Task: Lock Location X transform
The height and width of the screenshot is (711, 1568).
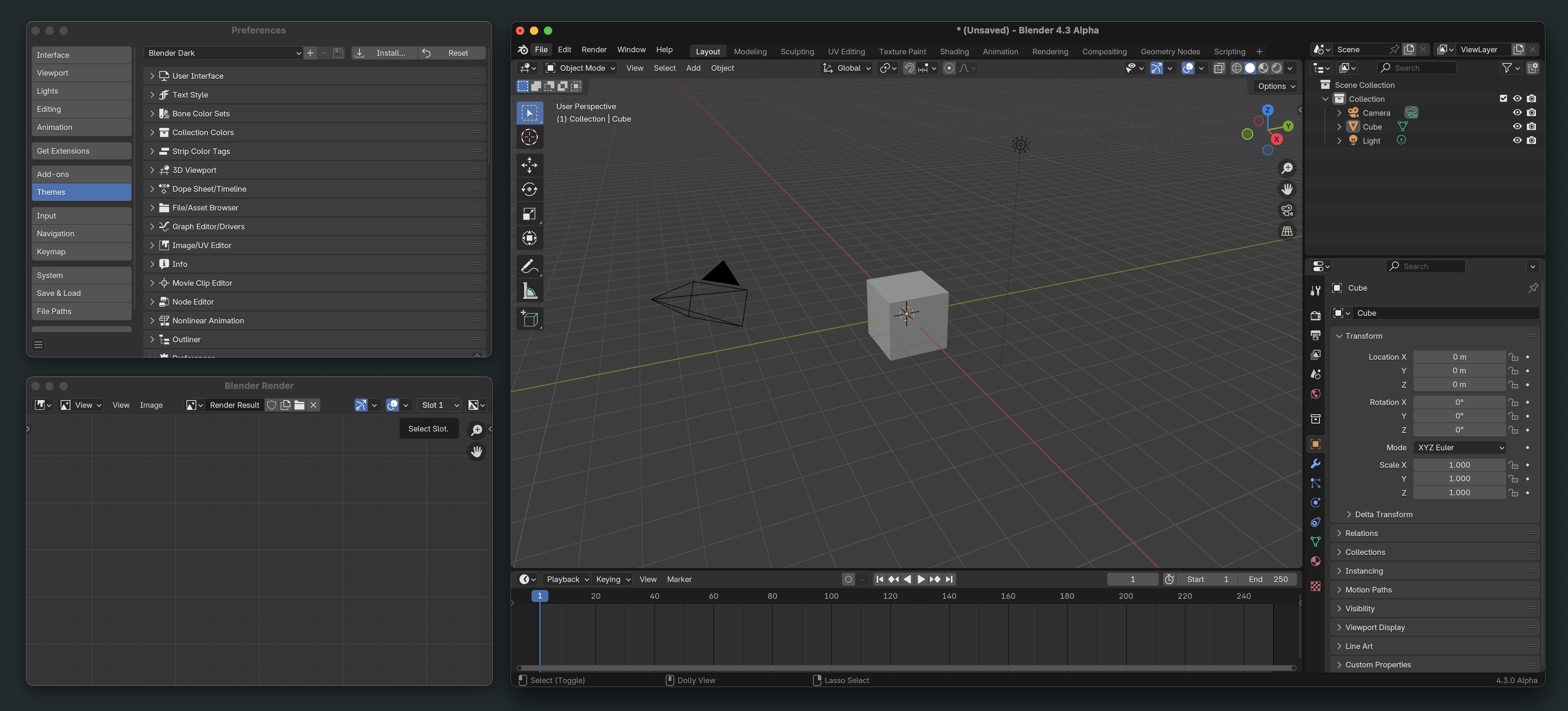Action: coord(1513,357)
